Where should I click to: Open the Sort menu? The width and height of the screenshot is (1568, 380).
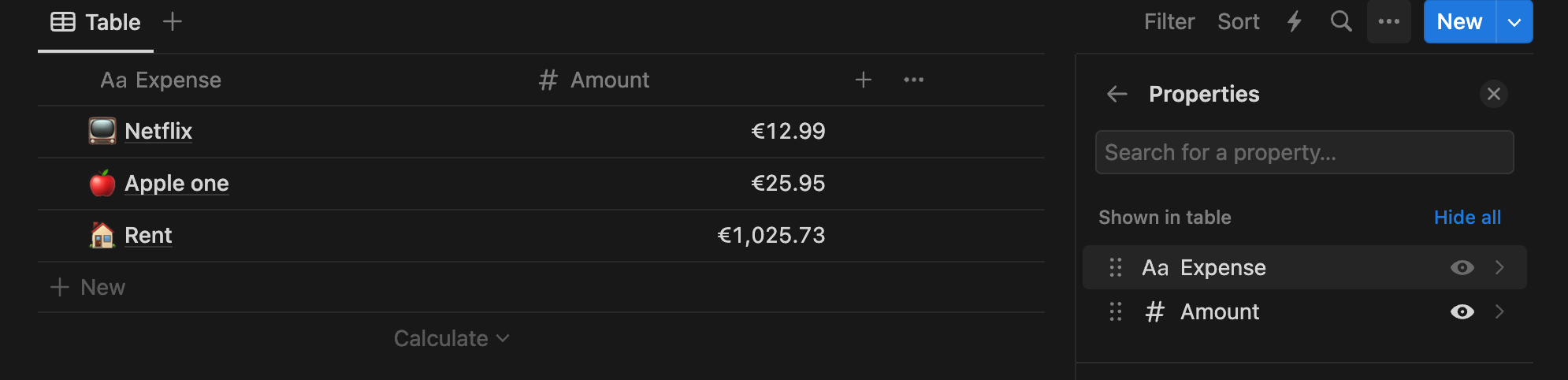point(1239,22)
